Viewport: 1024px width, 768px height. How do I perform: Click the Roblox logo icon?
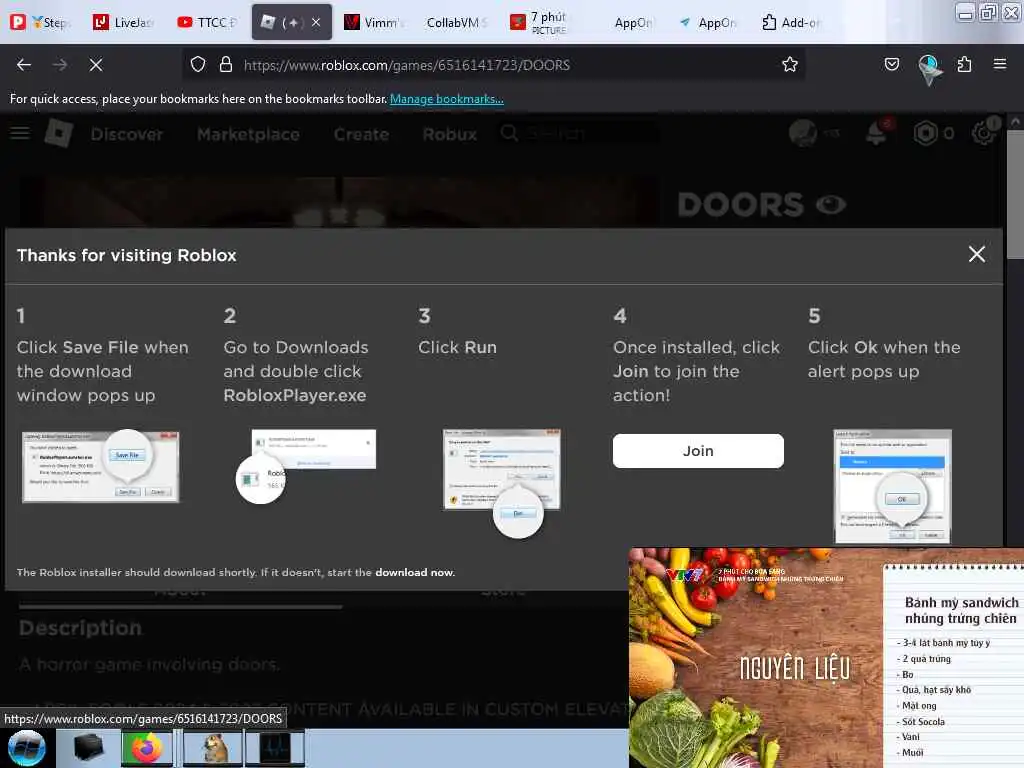coord(59,133)
